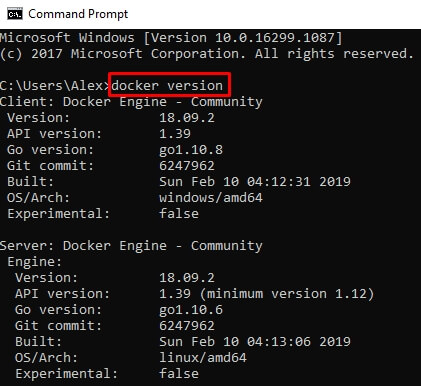Viewport: 421px width, 386px height.
Task: Click the server API '1.39 (minimum version 1.12)'
Action: (x=267, y=294)
